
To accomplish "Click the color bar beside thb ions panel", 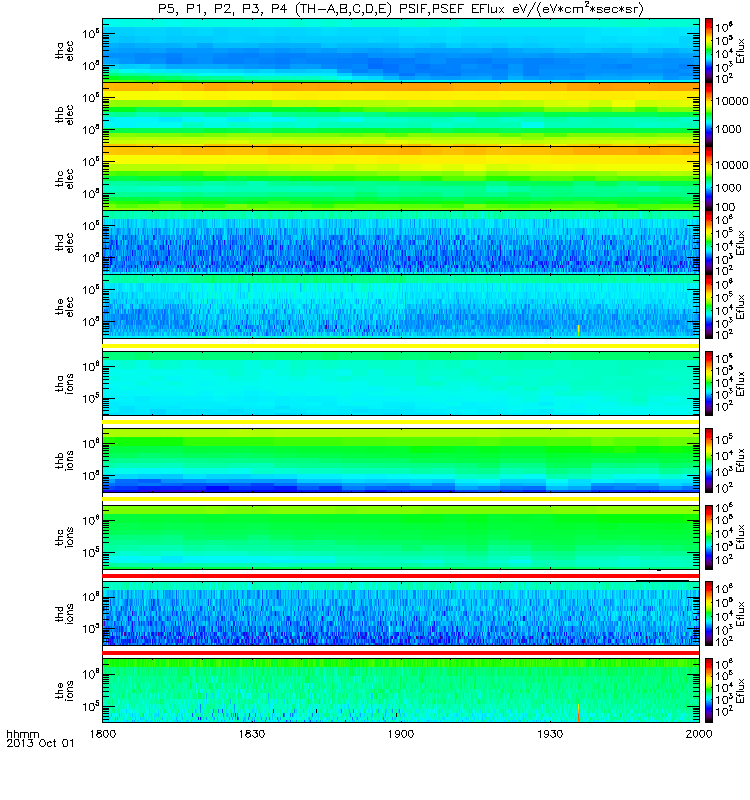I will pos(709,460).
